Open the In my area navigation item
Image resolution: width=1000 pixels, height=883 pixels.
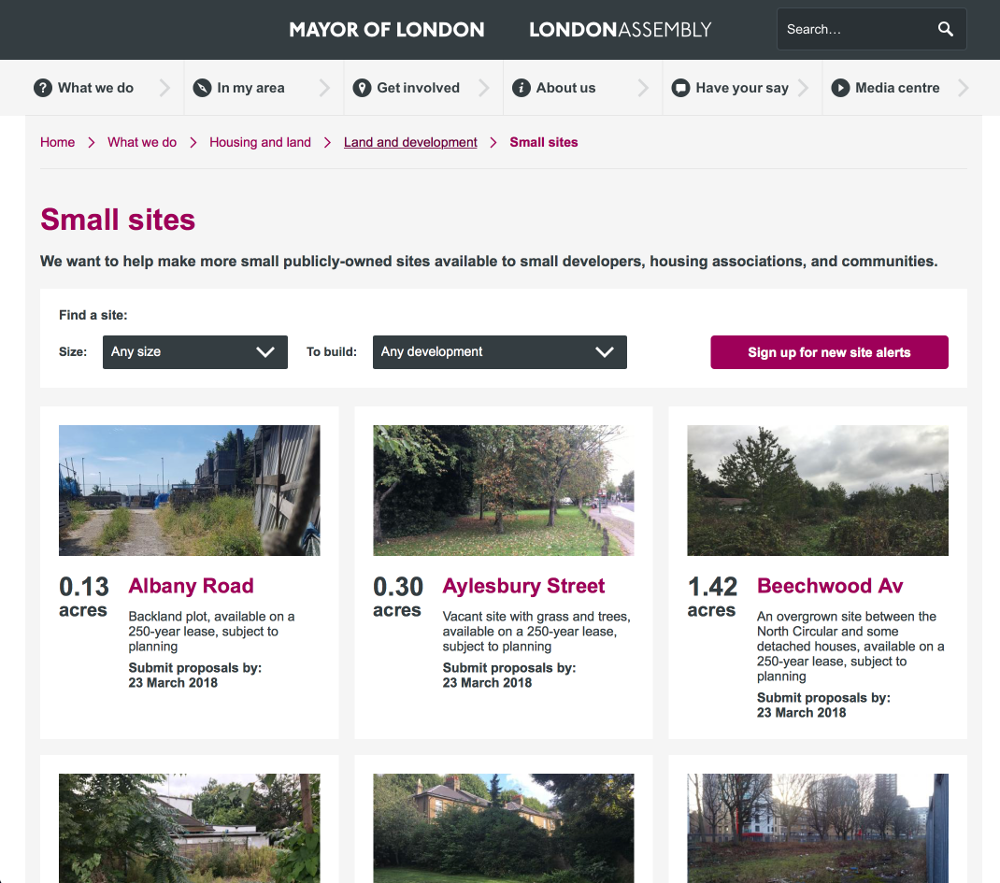coord(251,88)
